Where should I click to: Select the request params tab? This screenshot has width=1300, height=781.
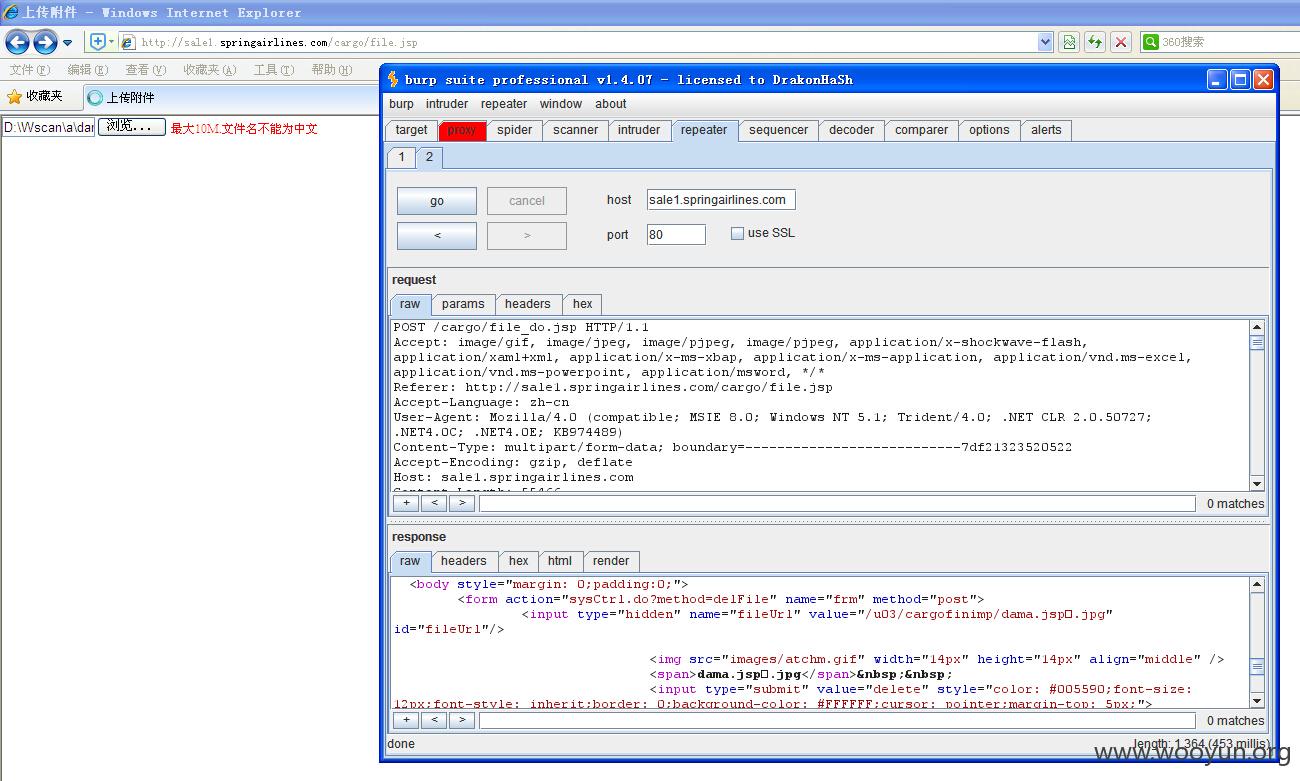coord(463,304)
